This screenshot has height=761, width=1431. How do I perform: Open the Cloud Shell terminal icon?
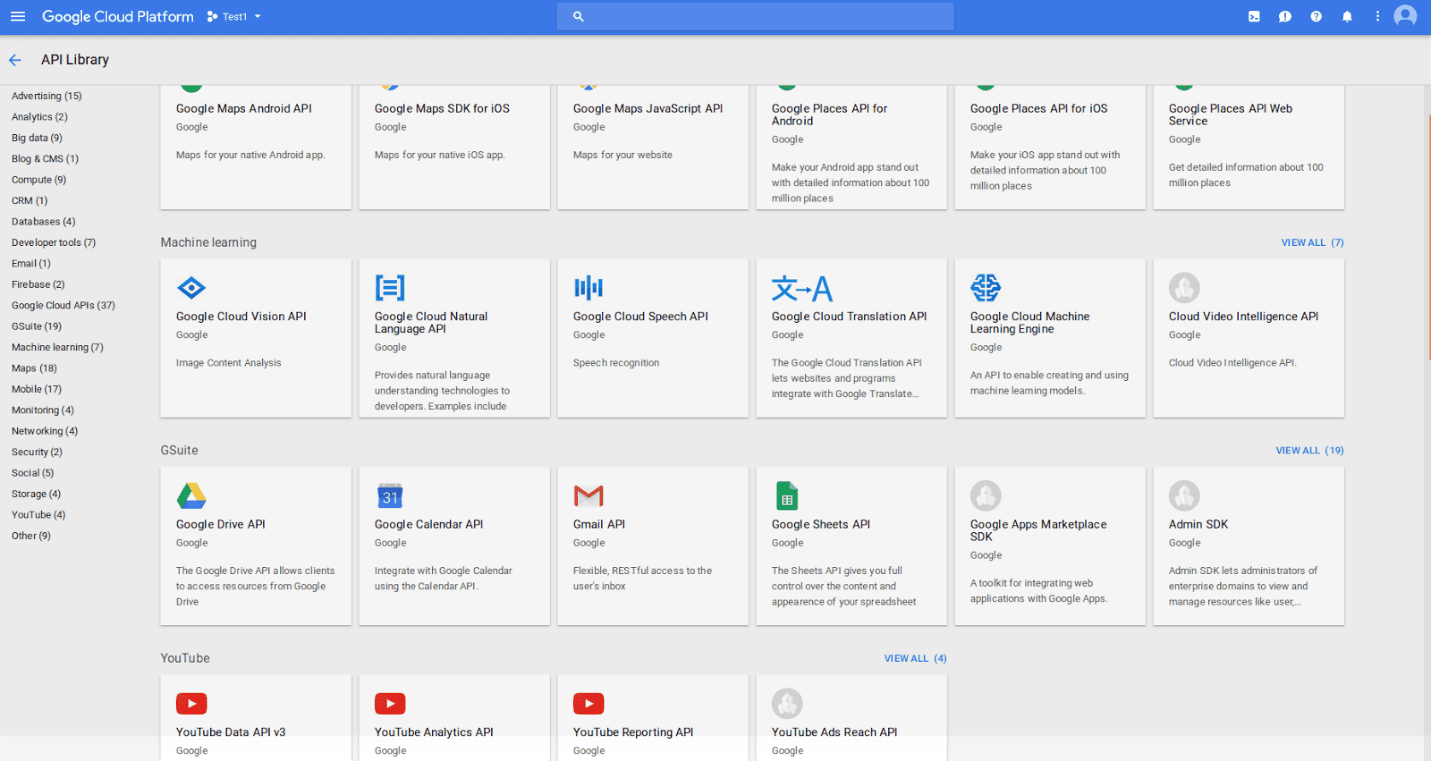point(1254,16)
